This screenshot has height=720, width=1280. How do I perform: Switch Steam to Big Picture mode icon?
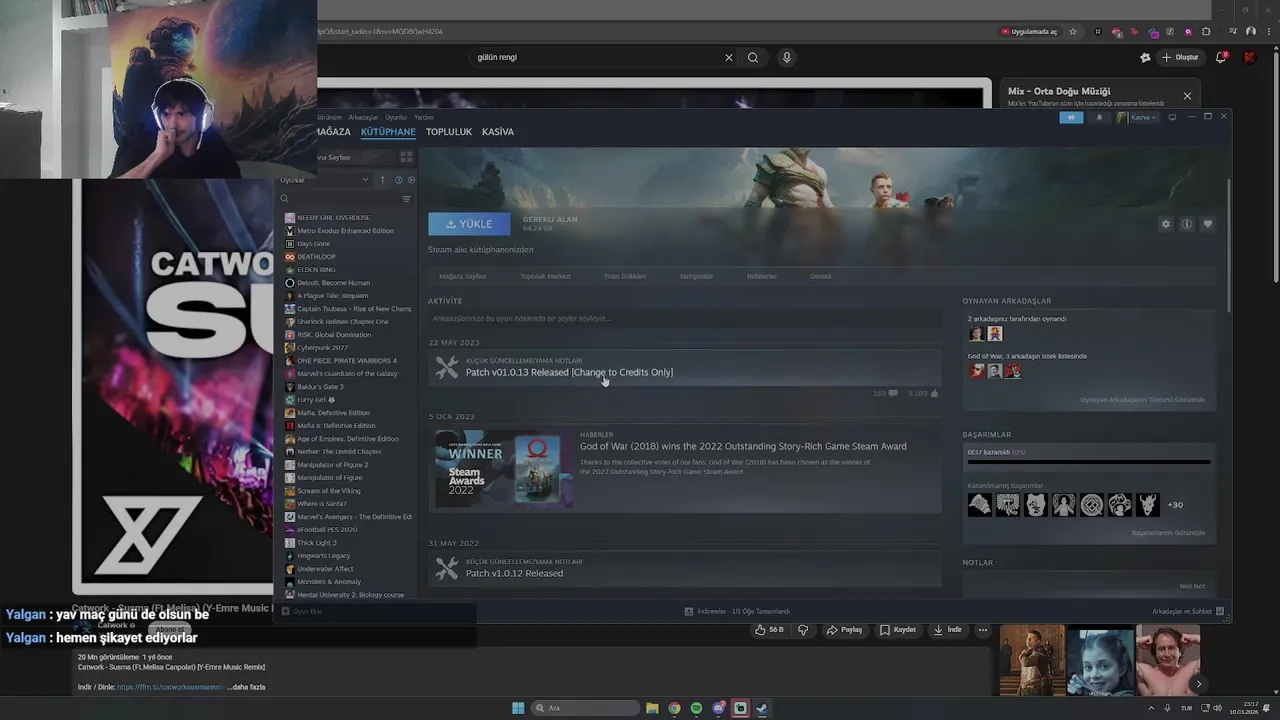1172,117
